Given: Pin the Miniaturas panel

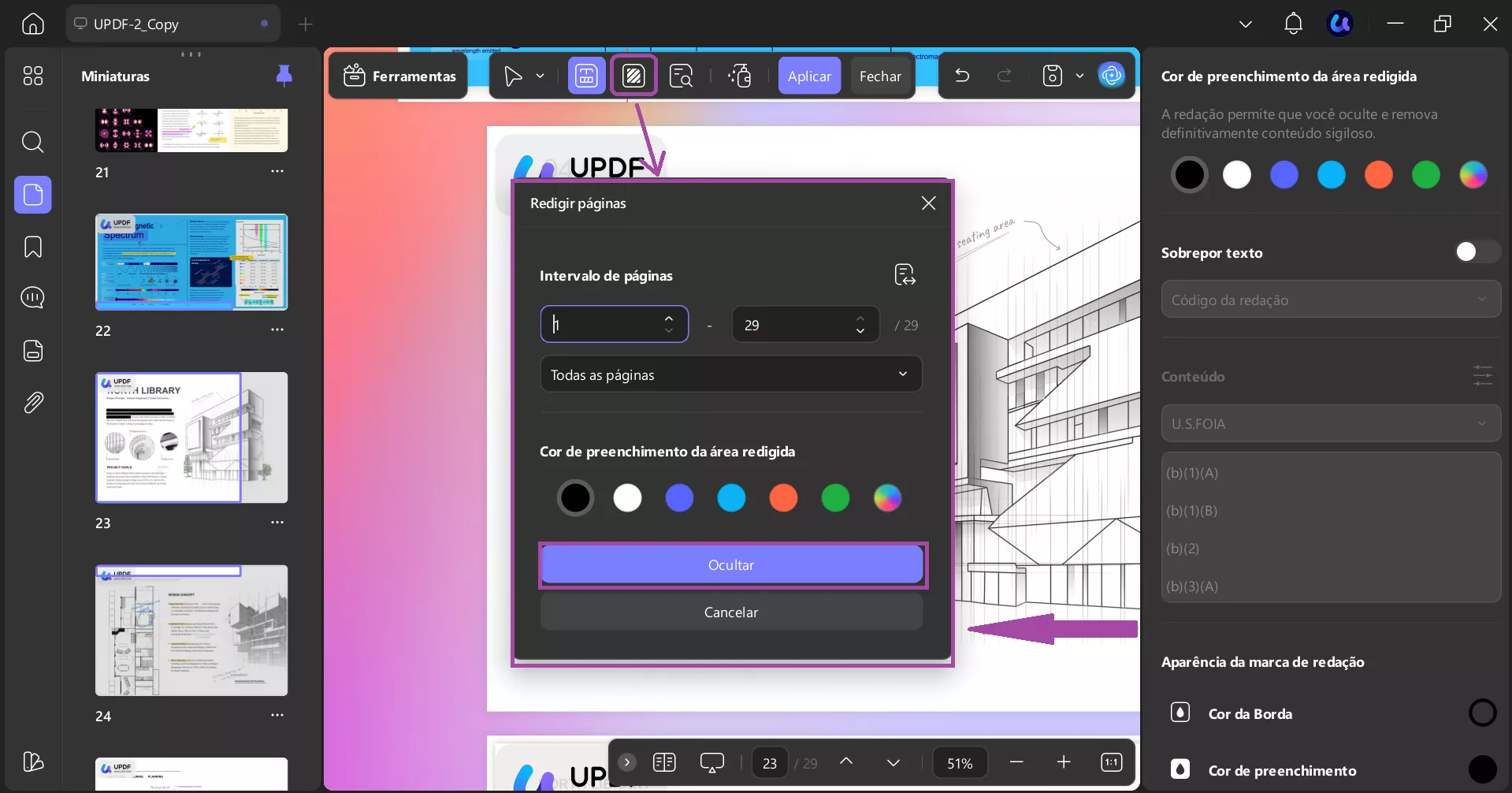Looking at the screenshot, I should [x=284, y=76].
